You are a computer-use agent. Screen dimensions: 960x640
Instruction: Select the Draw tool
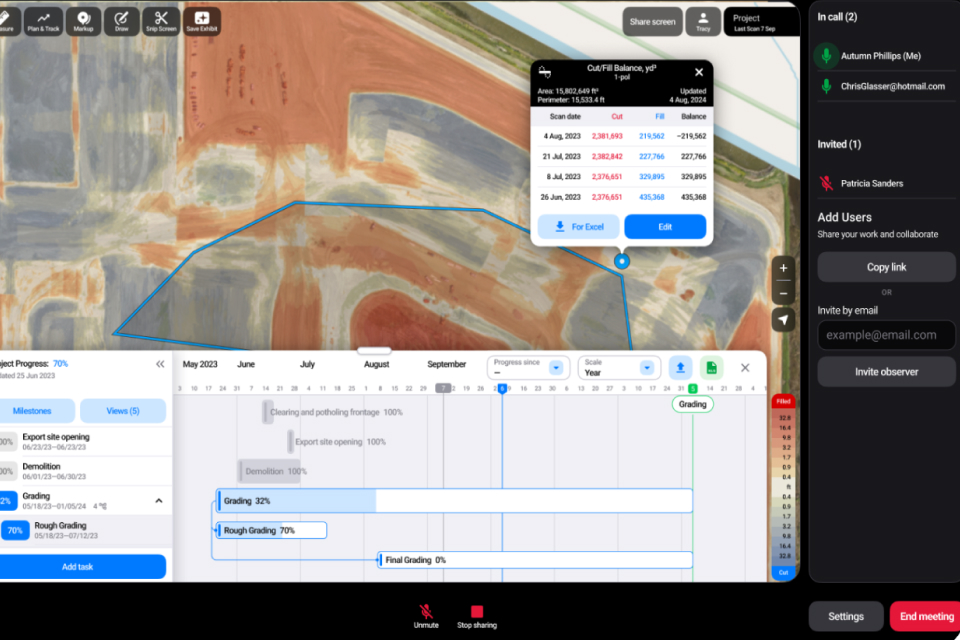click(122, 21)
